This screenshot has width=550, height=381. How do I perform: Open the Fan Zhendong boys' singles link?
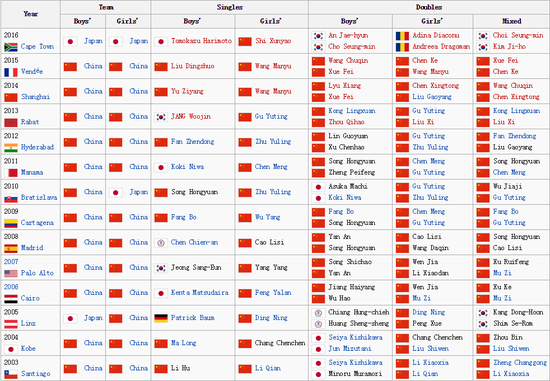[193, 141]
